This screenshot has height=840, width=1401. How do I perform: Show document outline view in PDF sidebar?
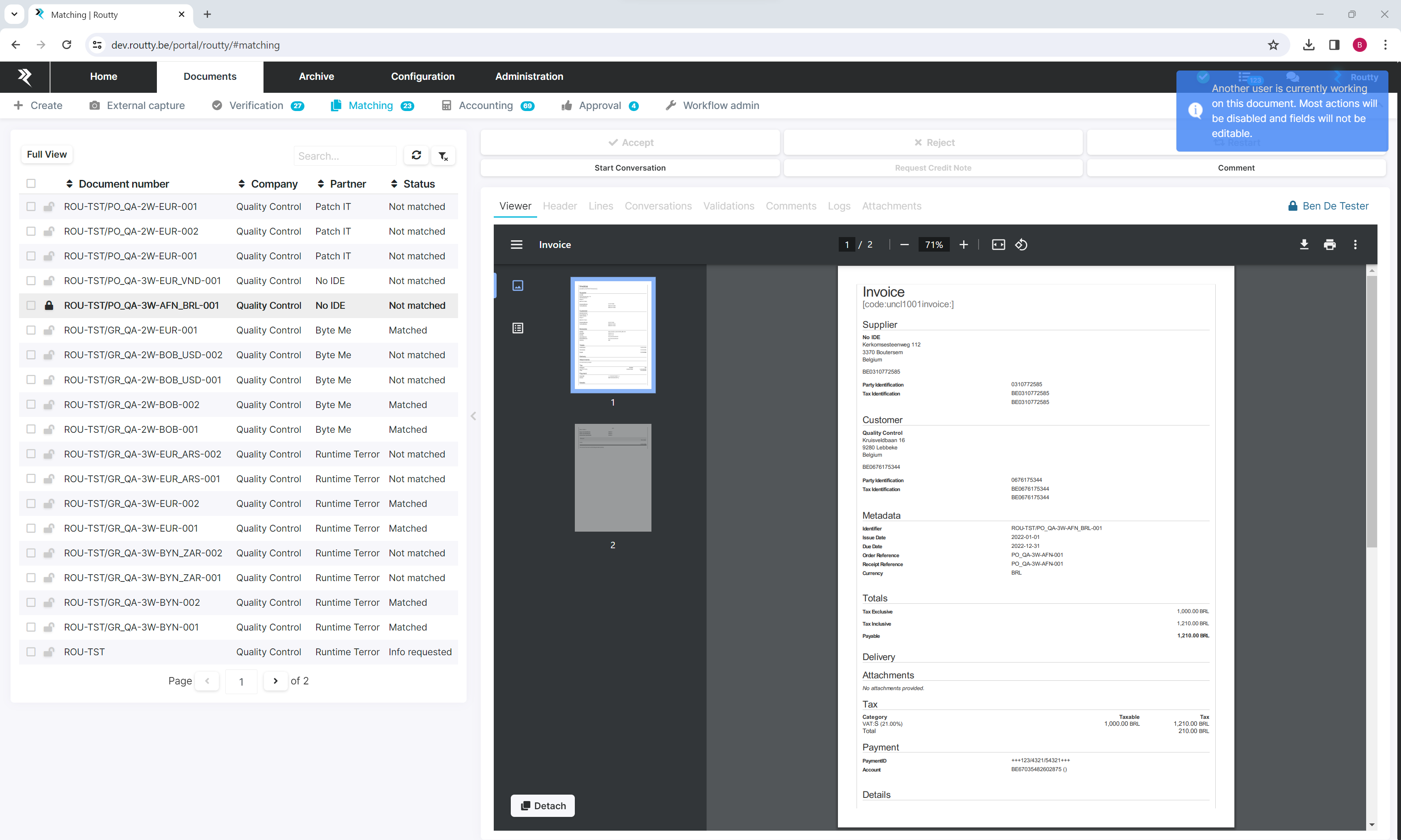pyautogui.click(x=518, y=328)
